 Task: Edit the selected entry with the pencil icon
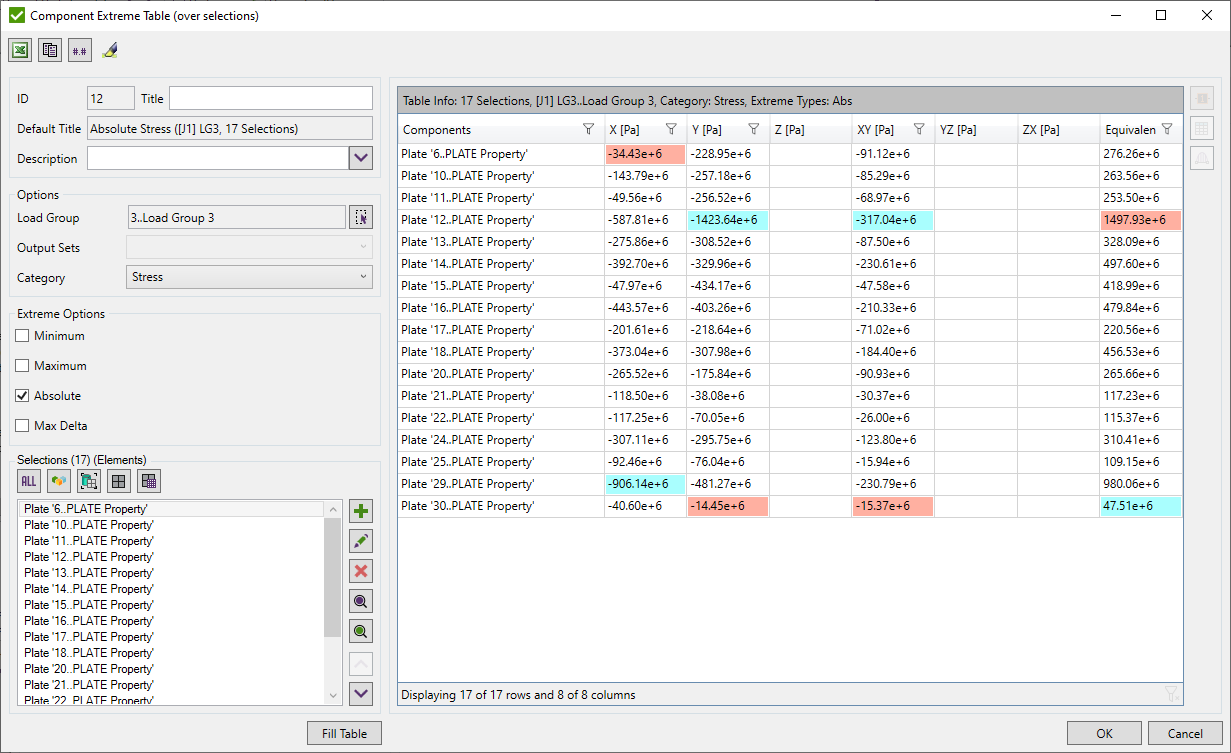pyautogui.click(x=360, y=540)
